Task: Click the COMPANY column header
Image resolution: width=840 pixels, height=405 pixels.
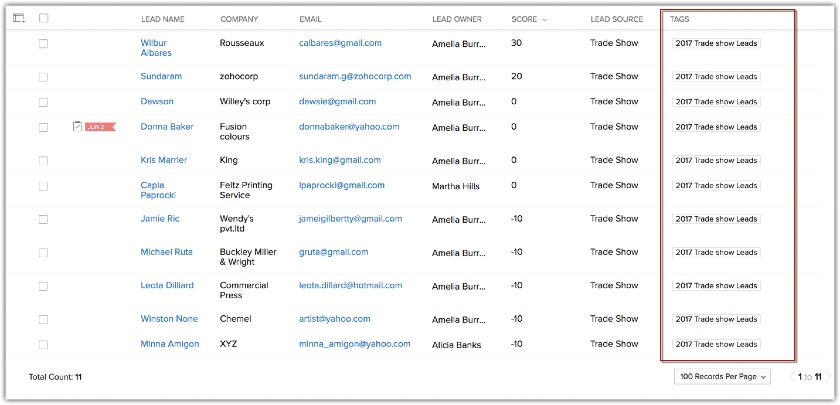Action: pos(239,19)
